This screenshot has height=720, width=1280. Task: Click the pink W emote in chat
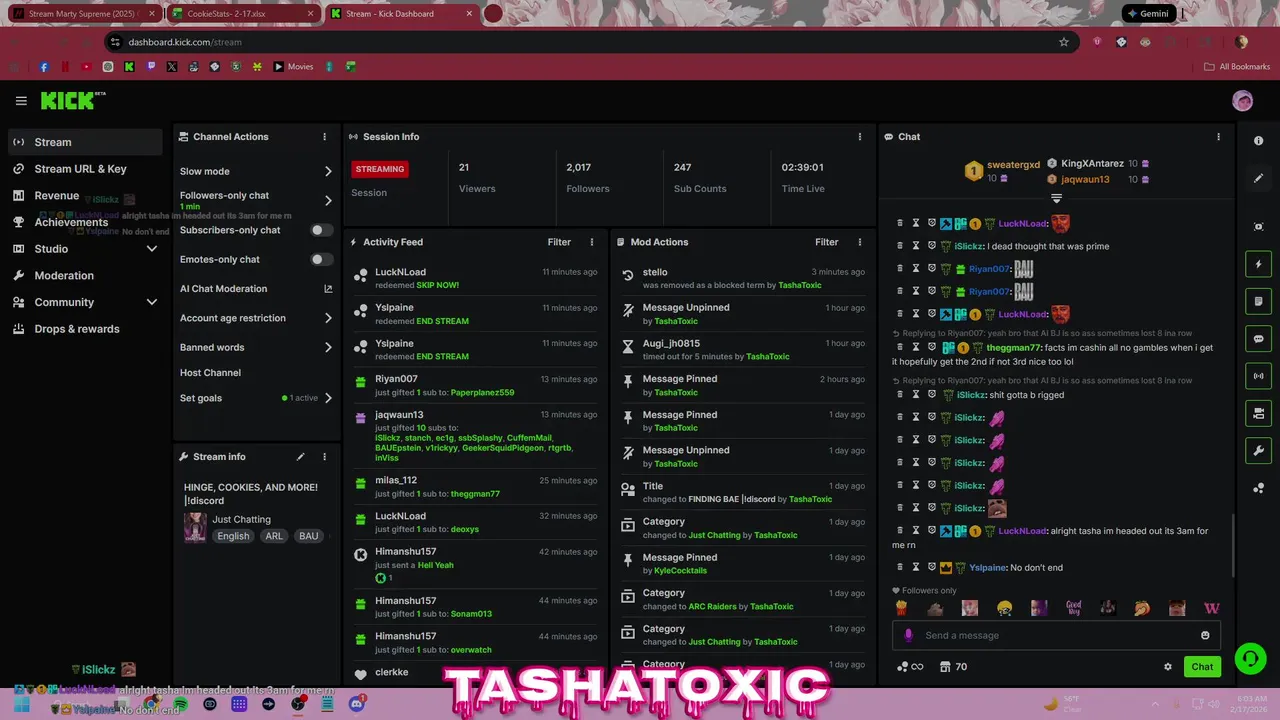[1212, 608]
